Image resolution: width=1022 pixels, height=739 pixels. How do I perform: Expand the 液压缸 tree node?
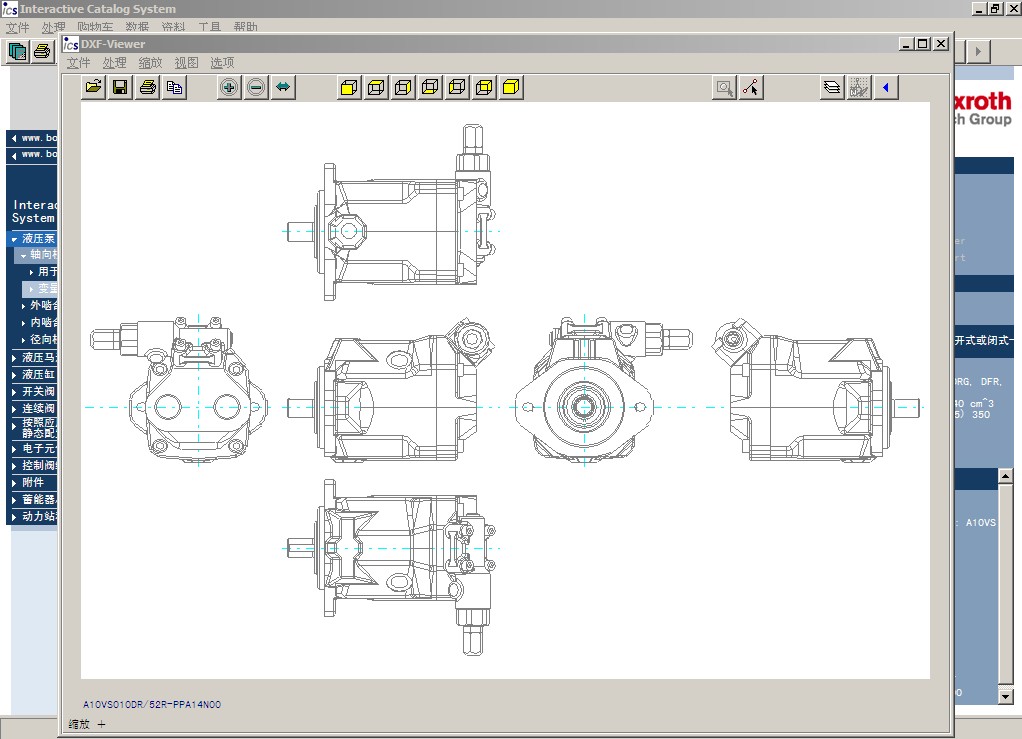(14, 375)
